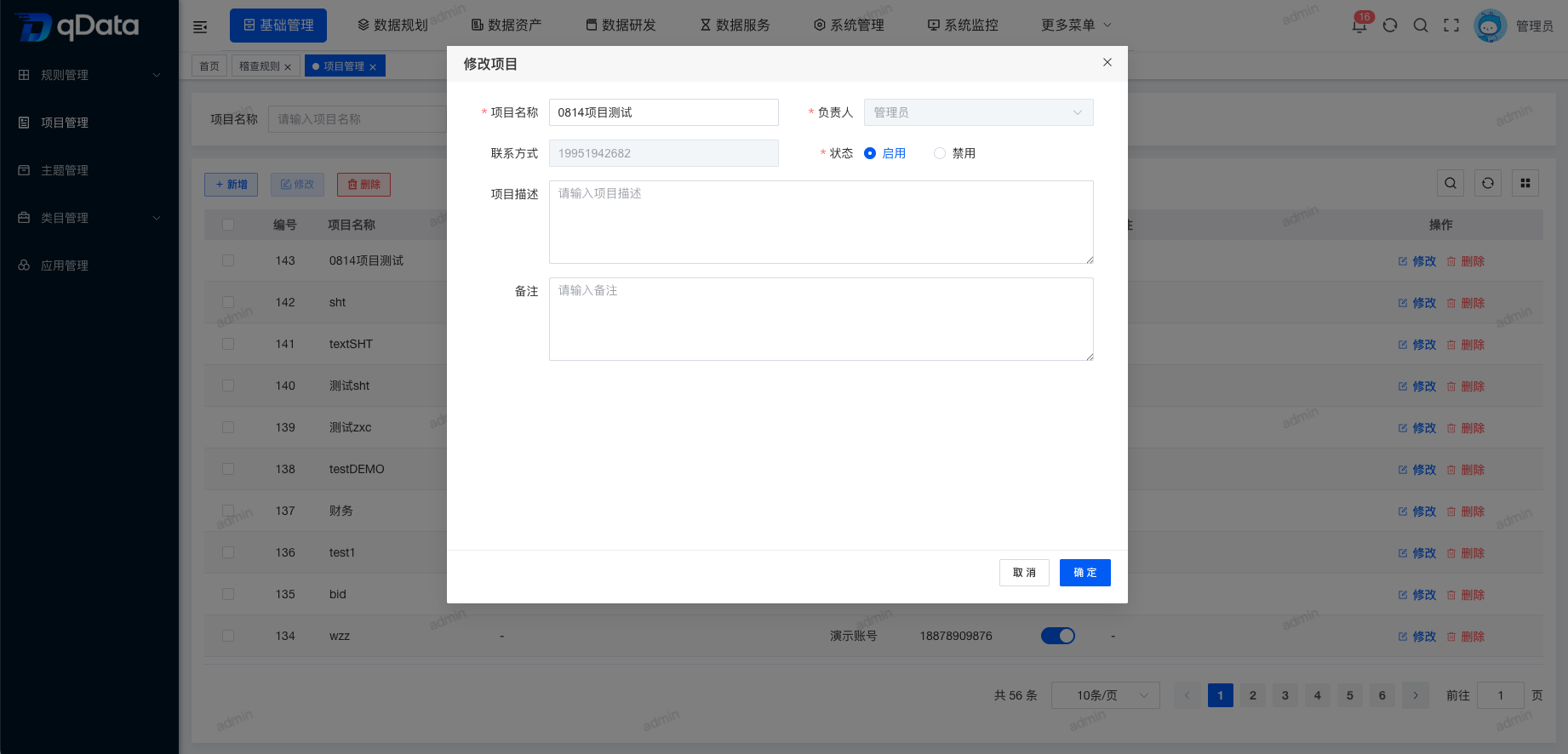Open 应用管理 in the sidebar

[89, 266]
